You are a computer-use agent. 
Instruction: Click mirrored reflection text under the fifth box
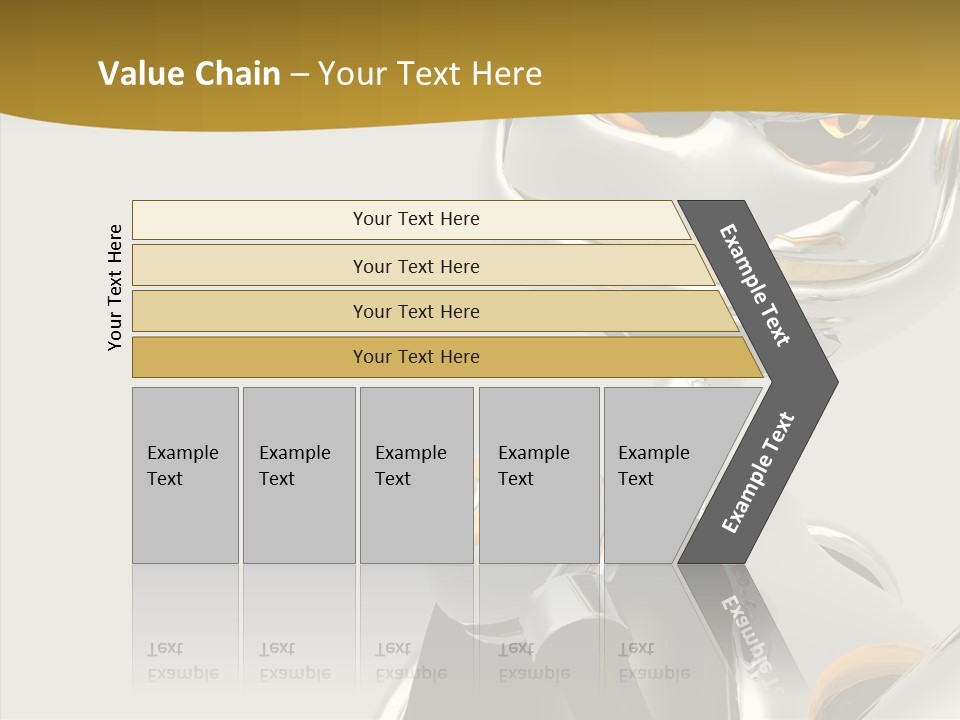(x=653, y=662)
